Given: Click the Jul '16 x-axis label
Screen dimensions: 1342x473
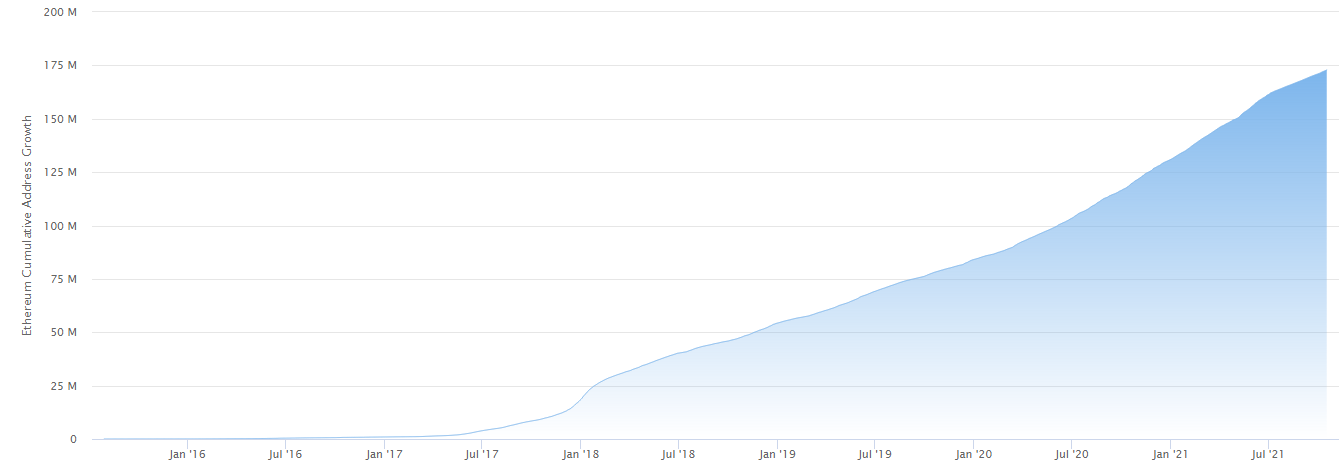Looking at the screenshot, I should (285, 454).
